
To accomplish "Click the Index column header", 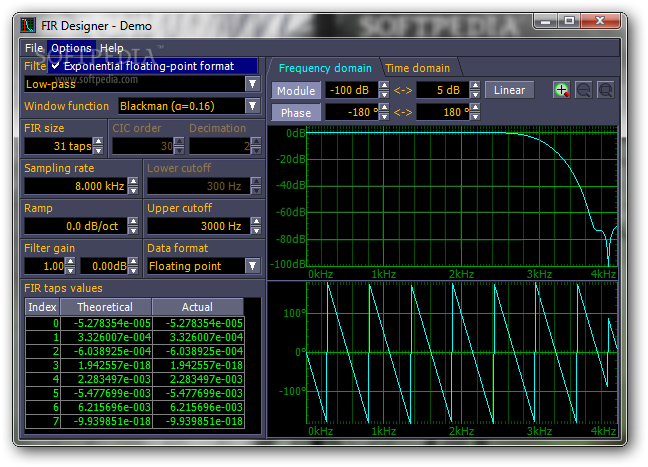I will pos(42,307).
